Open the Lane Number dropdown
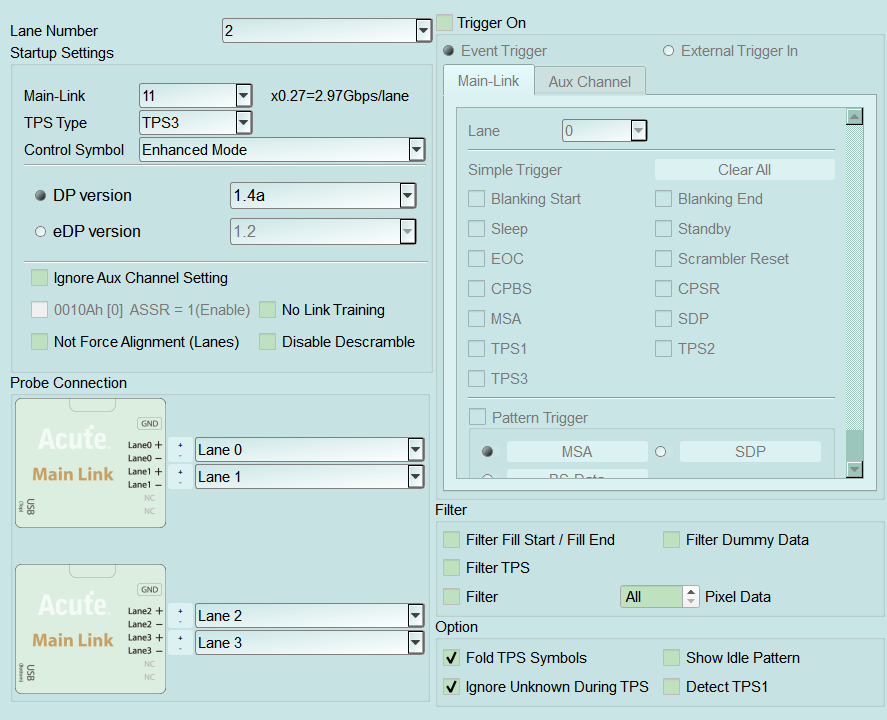The width and height of the screenshot is (887, 720). [x=423, y=31]
